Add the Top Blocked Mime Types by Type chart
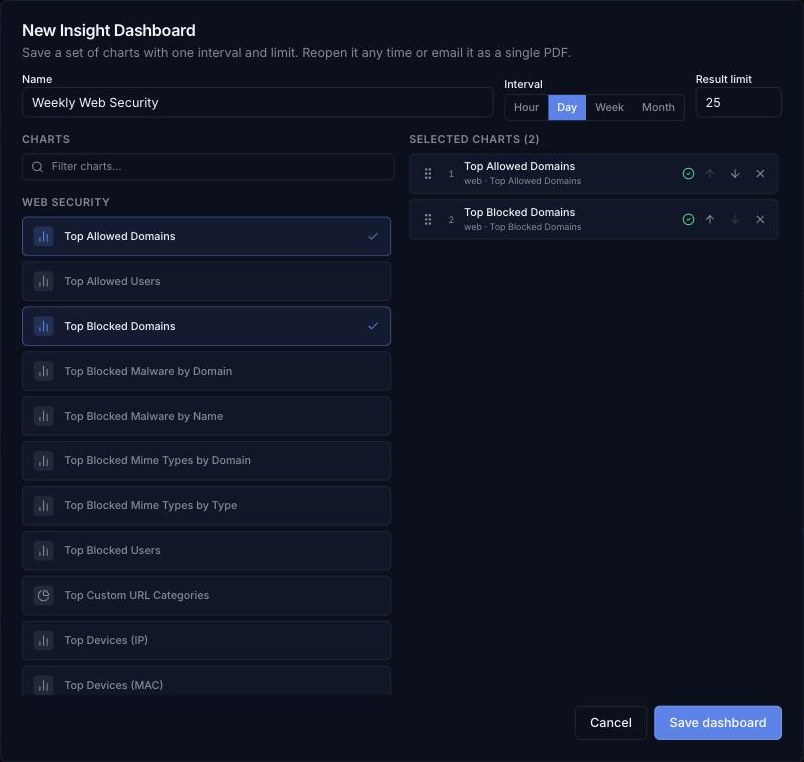804x762 pixels. 206,506
